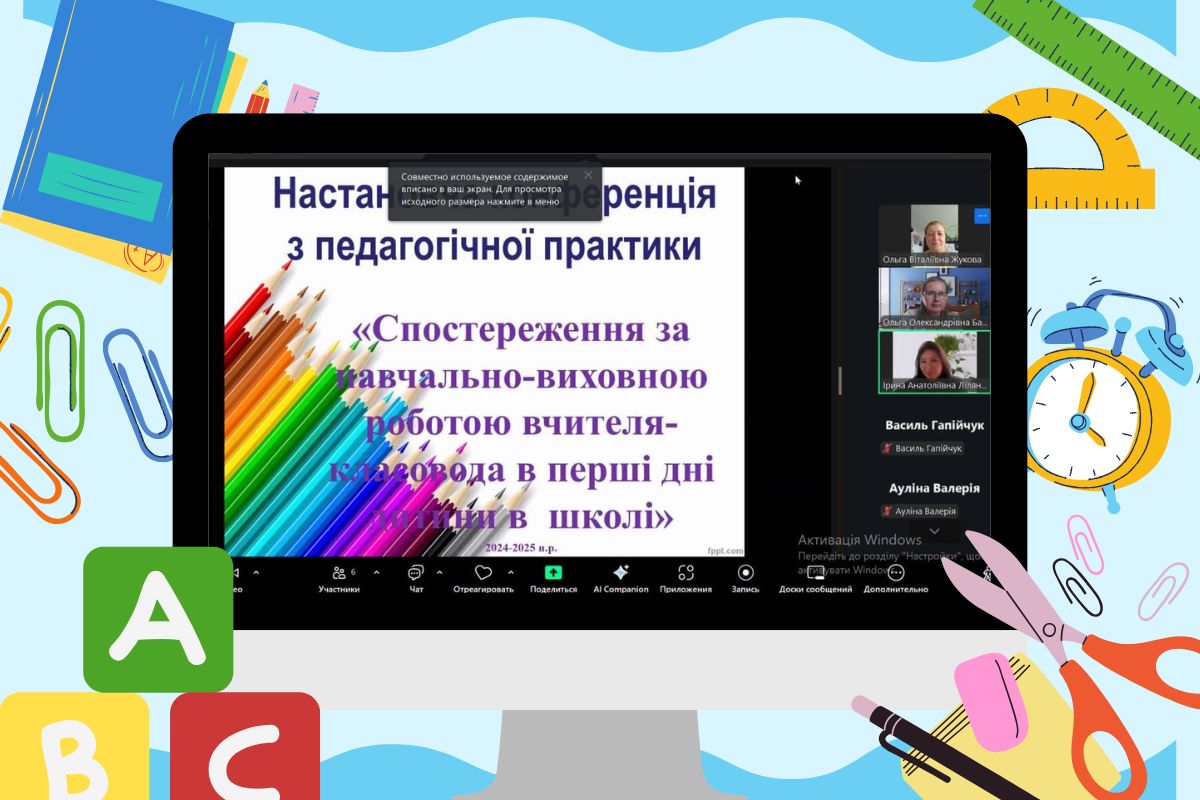Expand the arrow next to Чат
This screenshot has height=800, width=1200.
coord(439,573)
